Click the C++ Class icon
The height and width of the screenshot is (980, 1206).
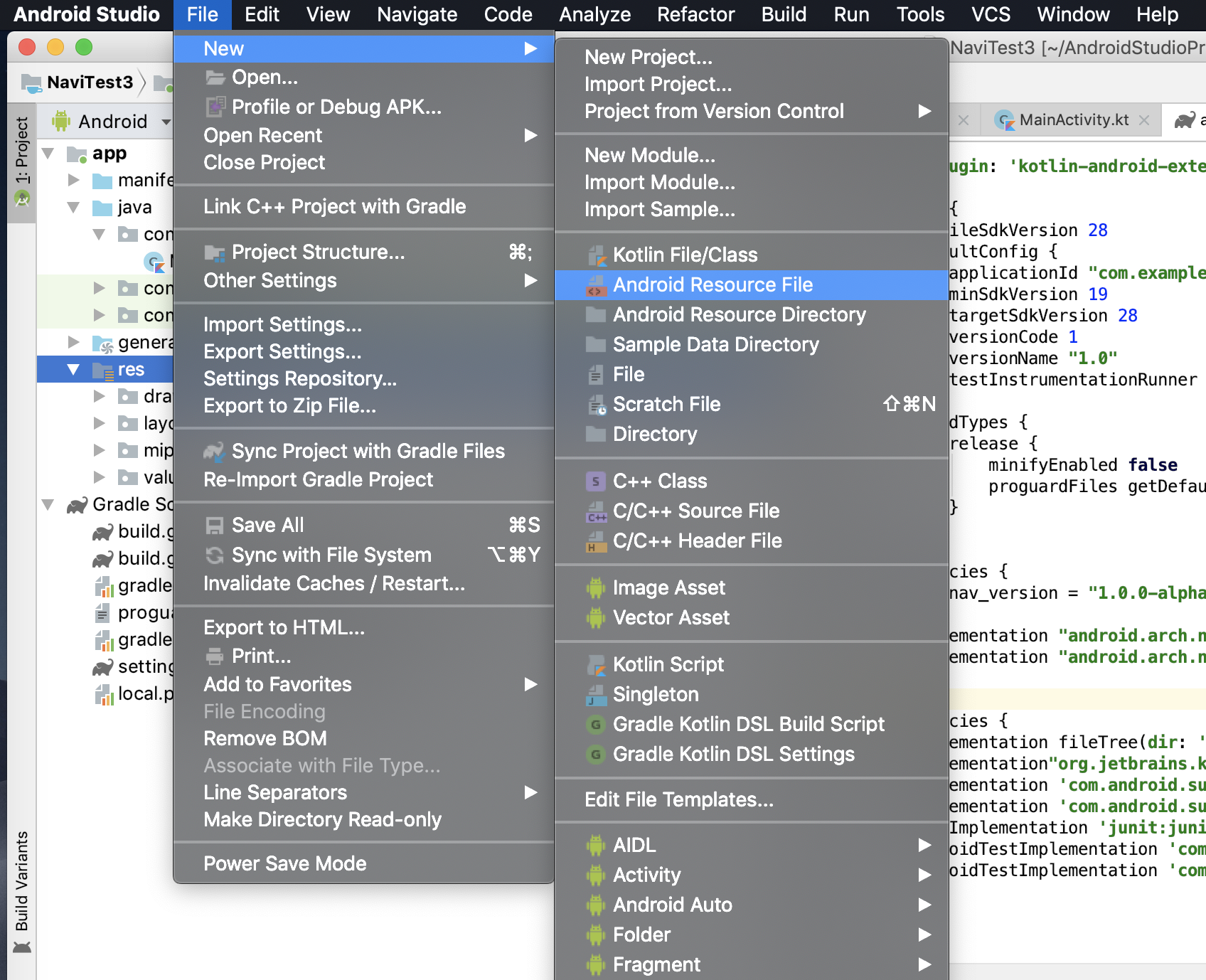[x=596, y=481]
